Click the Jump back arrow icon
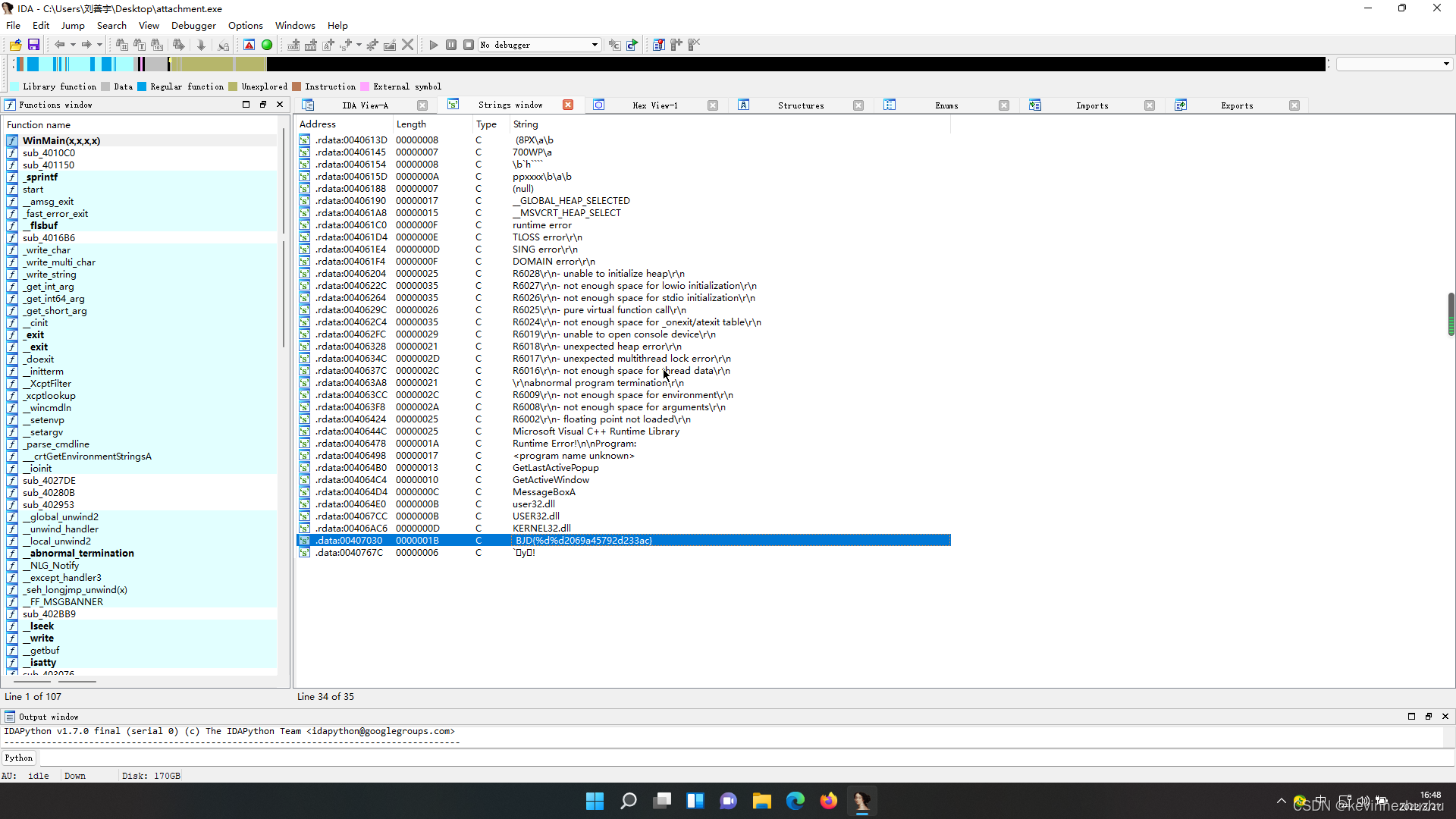Image resolution: width=1456 pixels, height=819 pixels. pyautogui.click(x=59, y=45)
